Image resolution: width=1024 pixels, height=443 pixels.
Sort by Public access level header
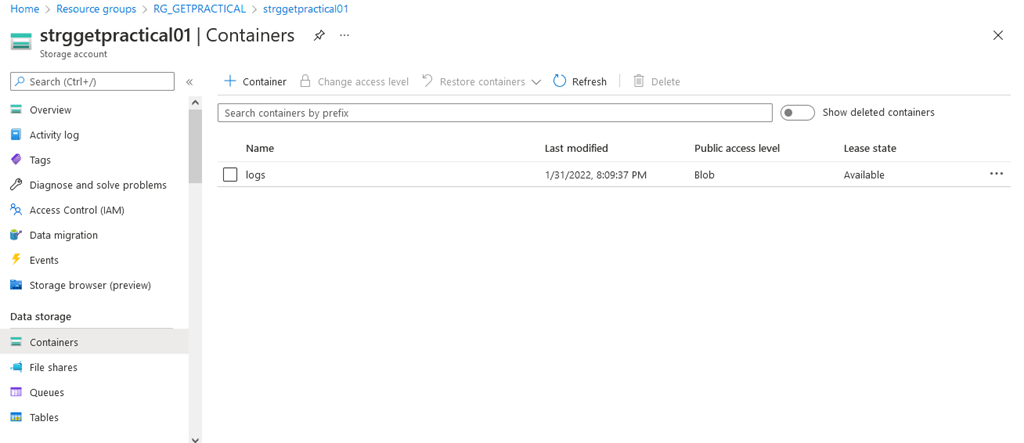pyautogui.click(x=737, y=148)
